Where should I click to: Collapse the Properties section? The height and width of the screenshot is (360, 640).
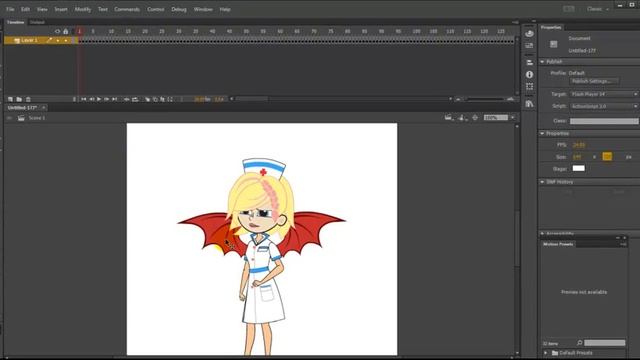tap(542, 133)
